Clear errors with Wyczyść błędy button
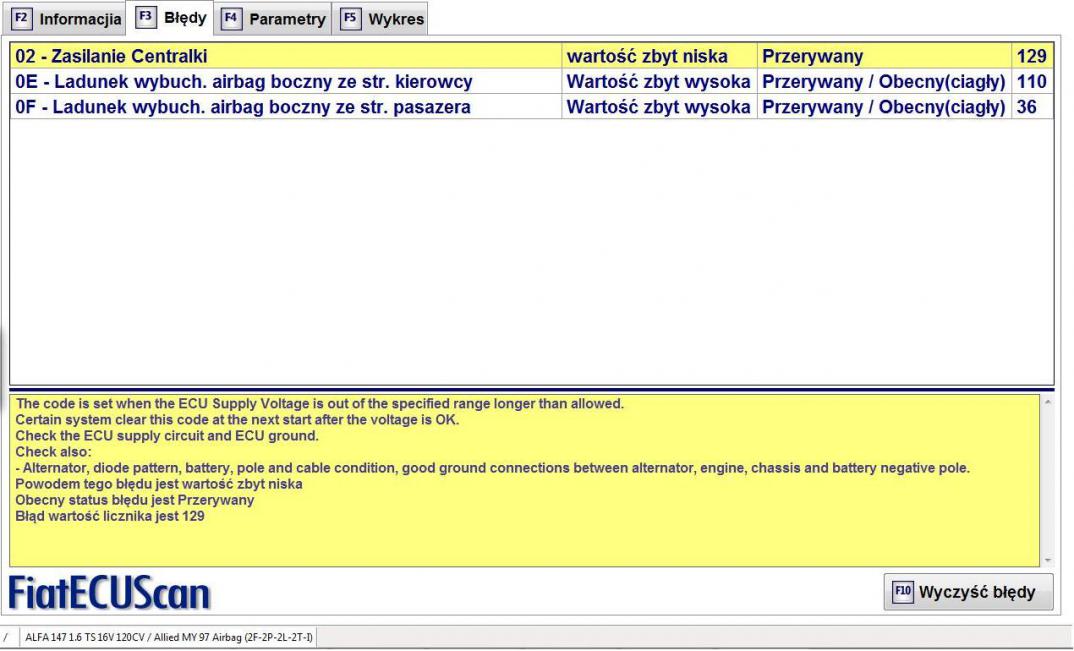The width and height of the screenshot is (1074, 651). click(x=968, y=591)
